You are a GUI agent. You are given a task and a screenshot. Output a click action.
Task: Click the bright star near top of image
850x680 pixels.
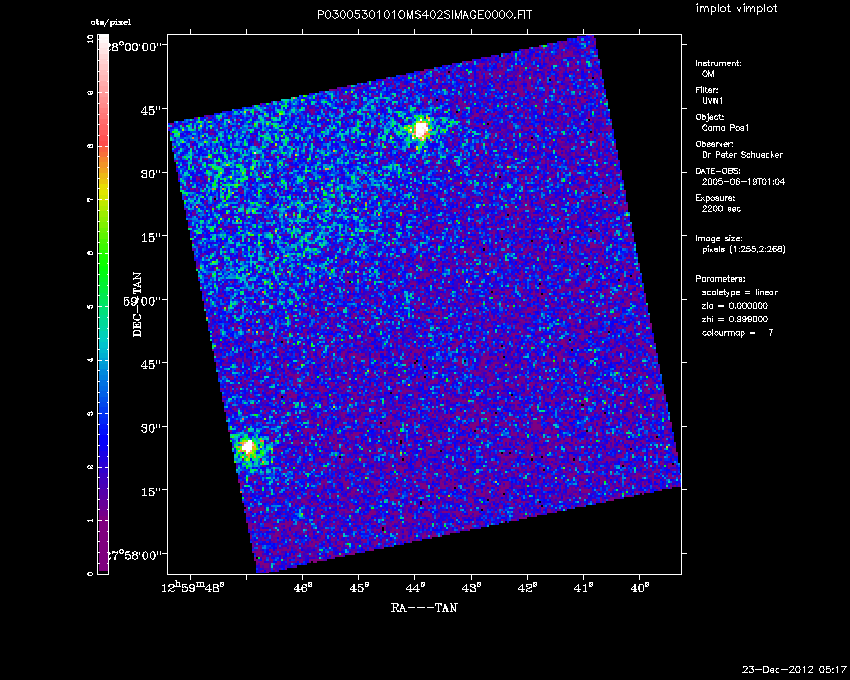421,130
